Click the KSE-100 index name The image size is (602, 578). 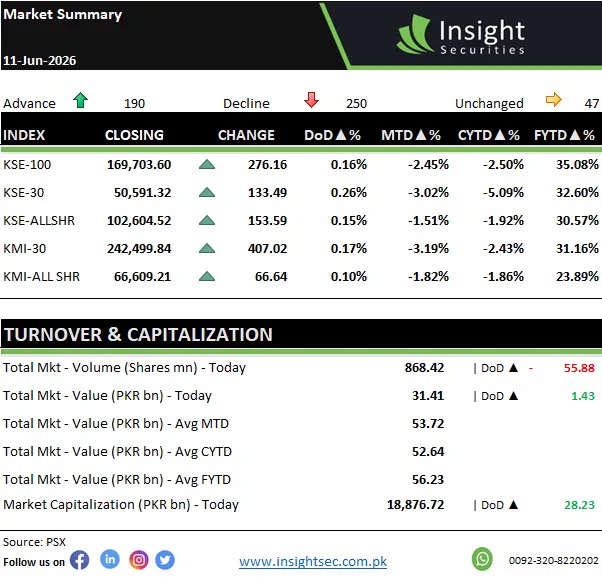pos(27,165)
